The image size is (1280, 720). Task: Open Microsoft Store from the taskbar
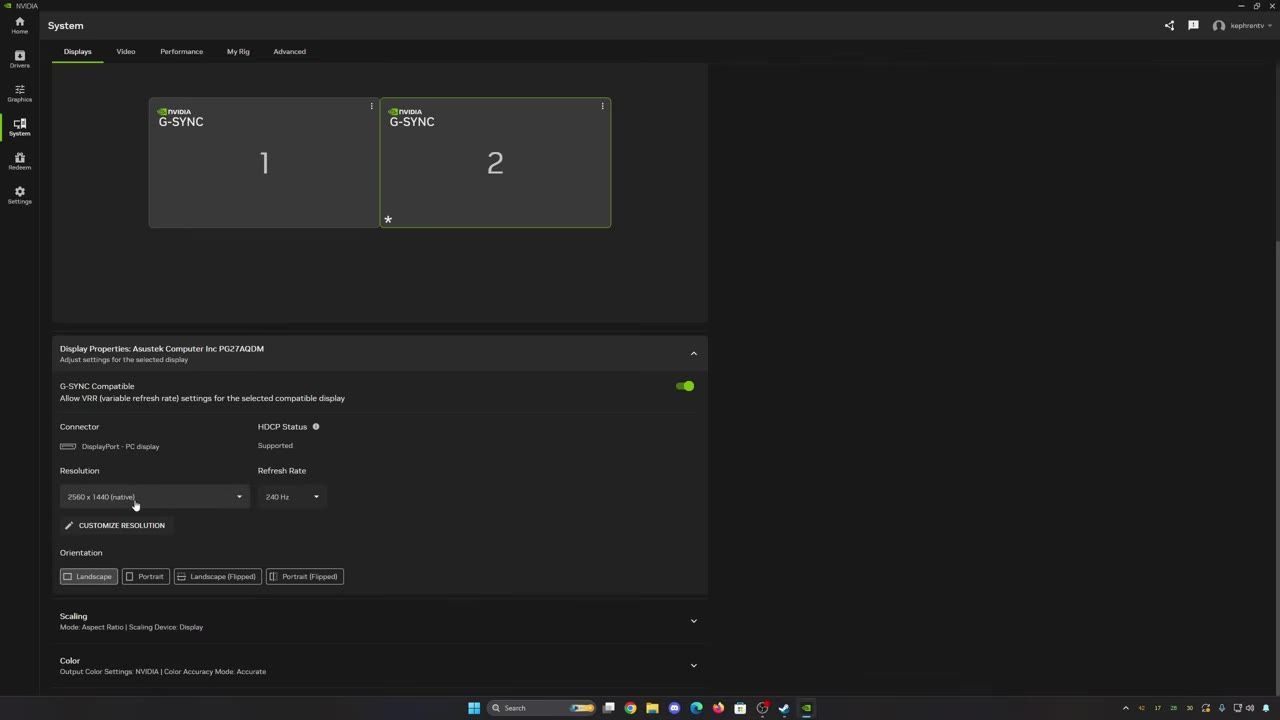click(x=740, y=708)
